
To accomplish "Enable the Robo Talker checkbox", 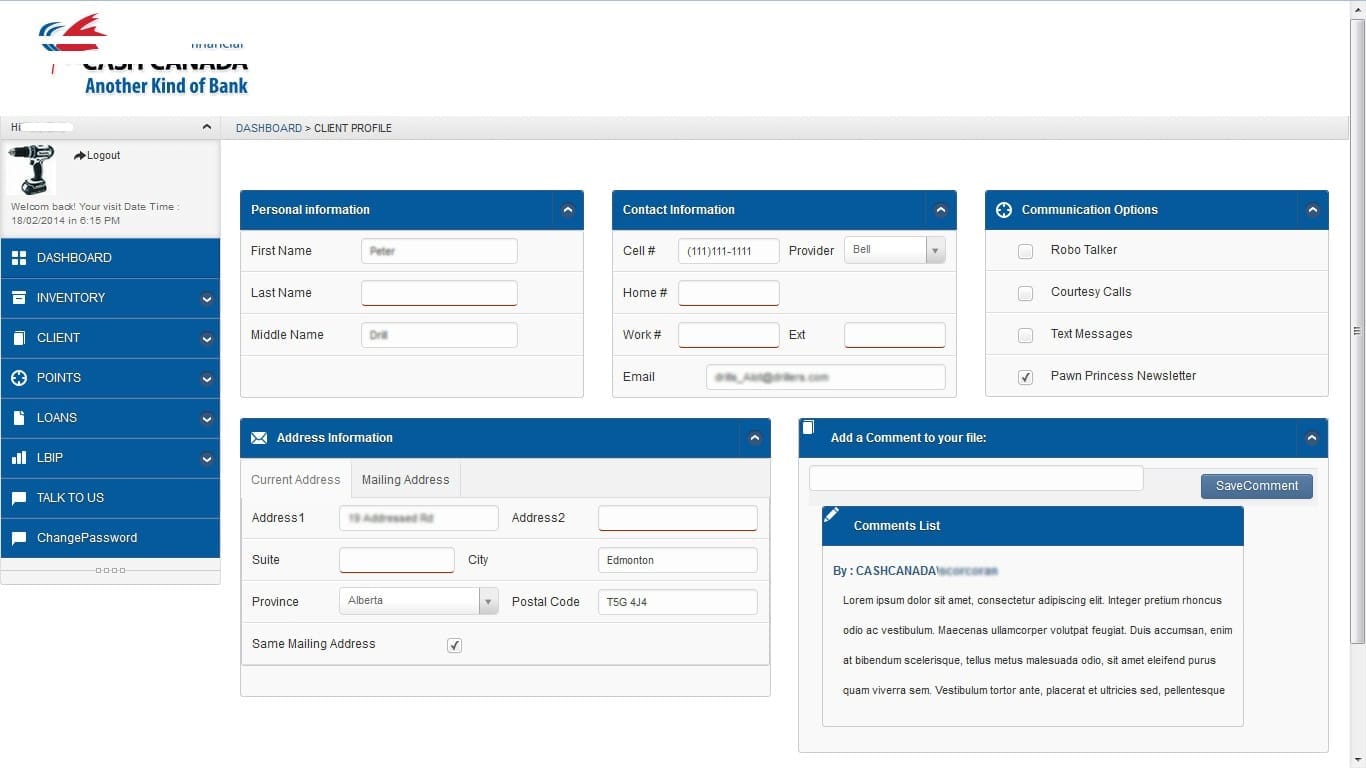I will 1025,252.
